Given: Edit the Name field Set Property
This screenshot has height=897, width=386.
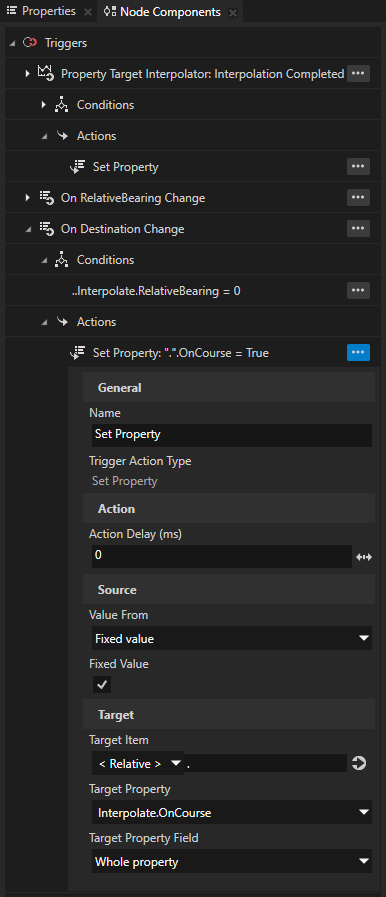Looking at the screenshot, I should coord(232,435).
